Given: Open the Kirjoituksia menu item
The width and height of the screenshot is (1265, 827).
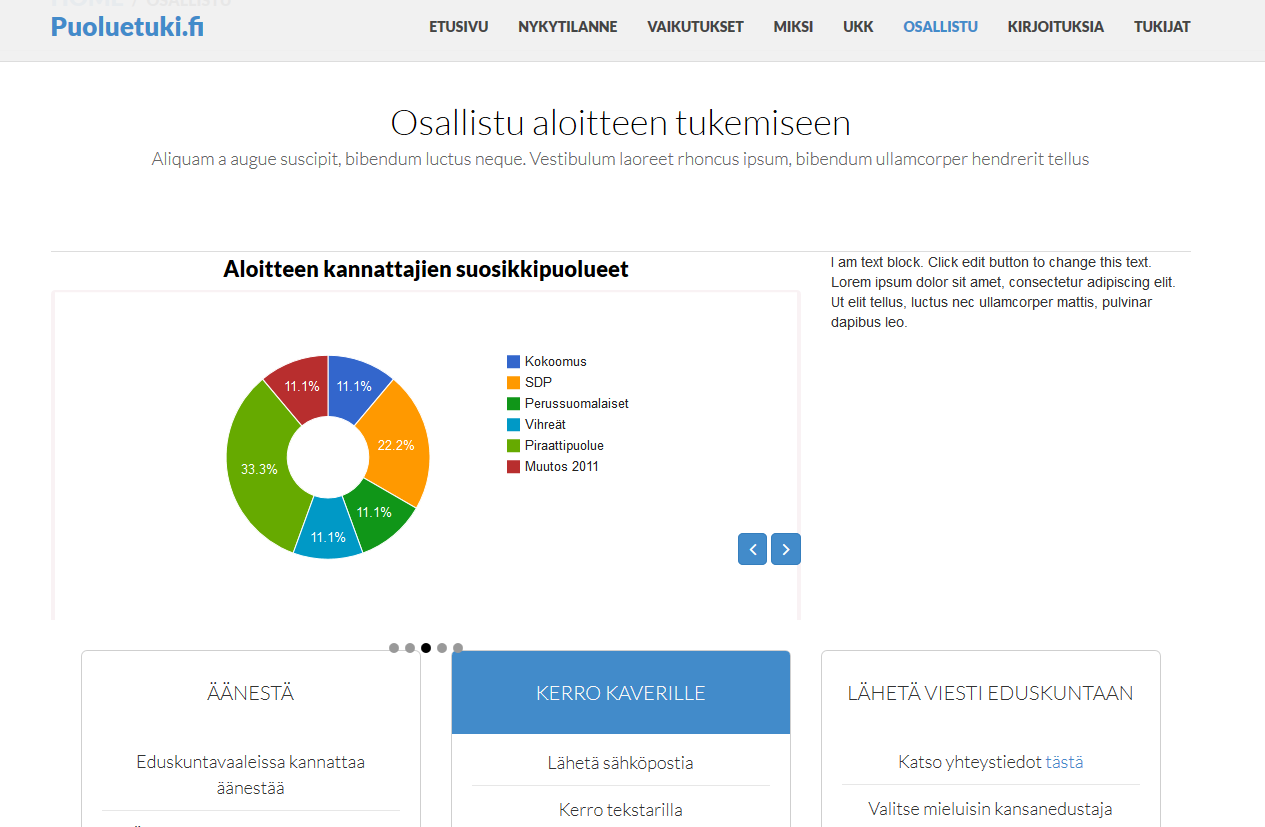Looking at the screenshot, I should tap(1055, 27).
